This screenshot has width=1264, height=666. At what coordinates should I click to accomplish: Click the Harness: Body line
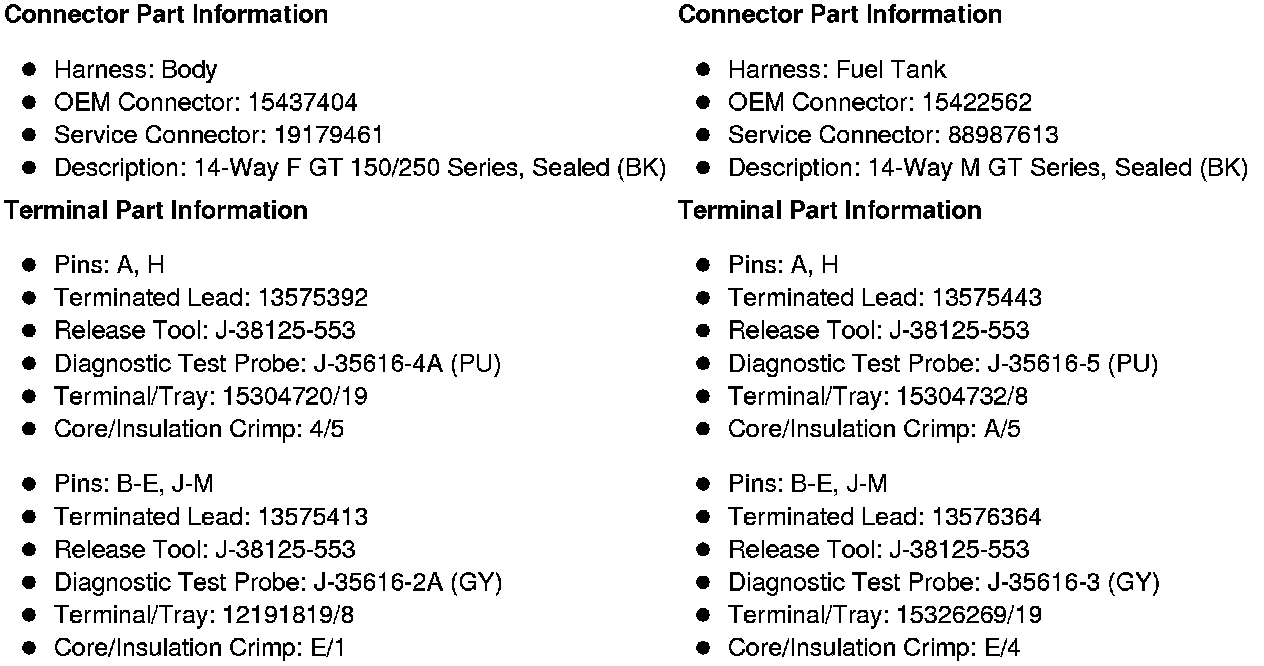click(135, 70)
